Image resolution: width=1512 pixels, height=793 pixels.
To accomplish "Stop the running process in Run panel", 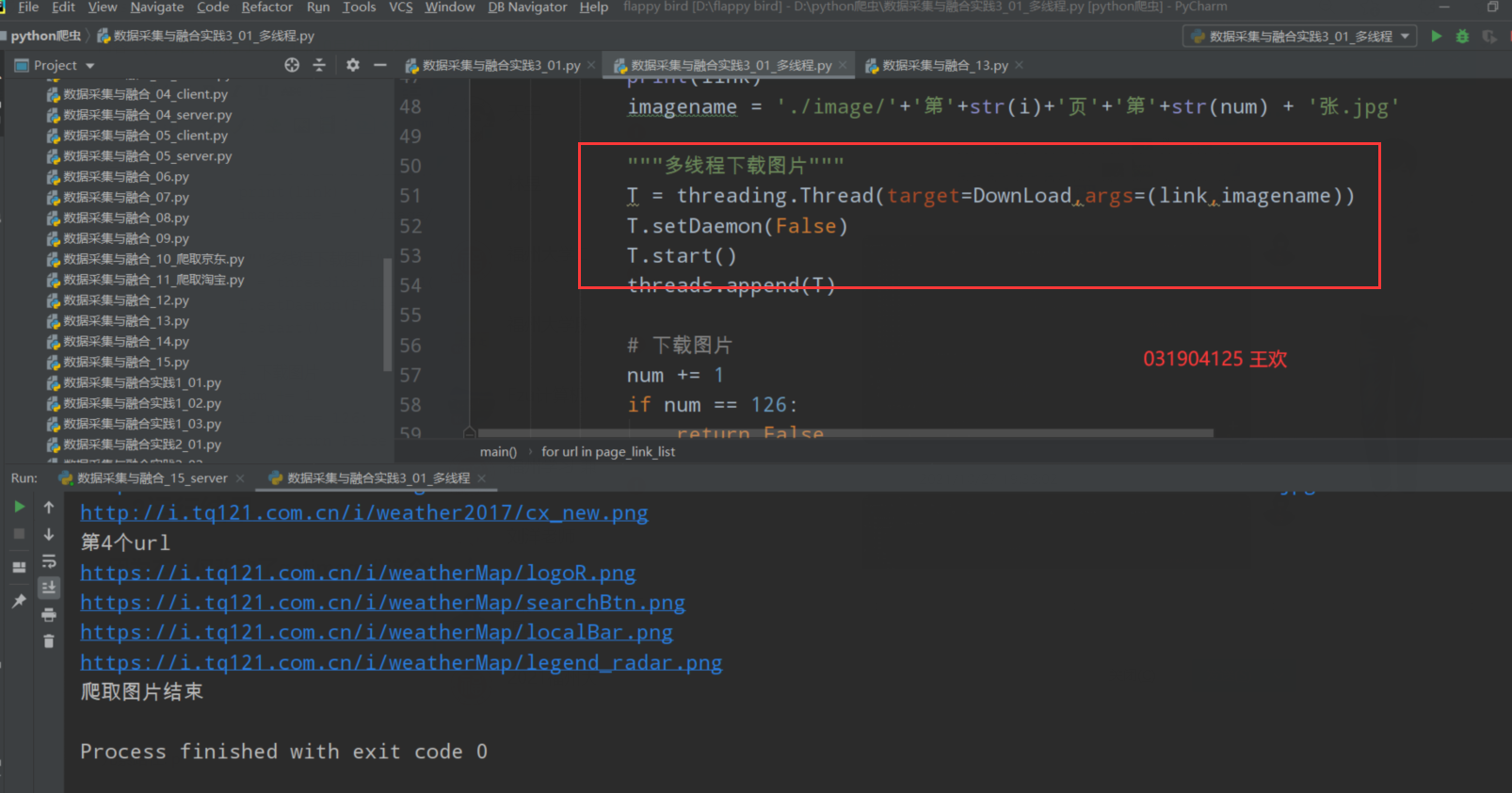I will [x=19, y=534].
